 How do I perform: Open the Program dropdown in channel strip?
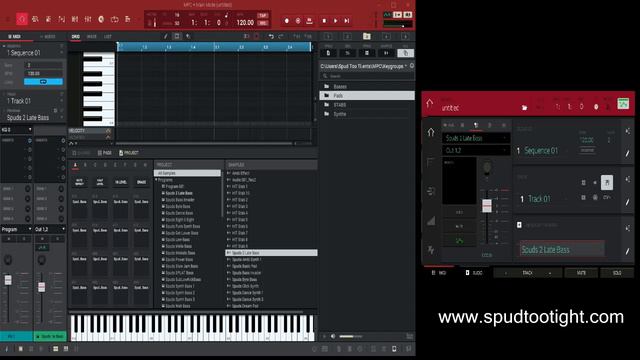pos(16,229)
